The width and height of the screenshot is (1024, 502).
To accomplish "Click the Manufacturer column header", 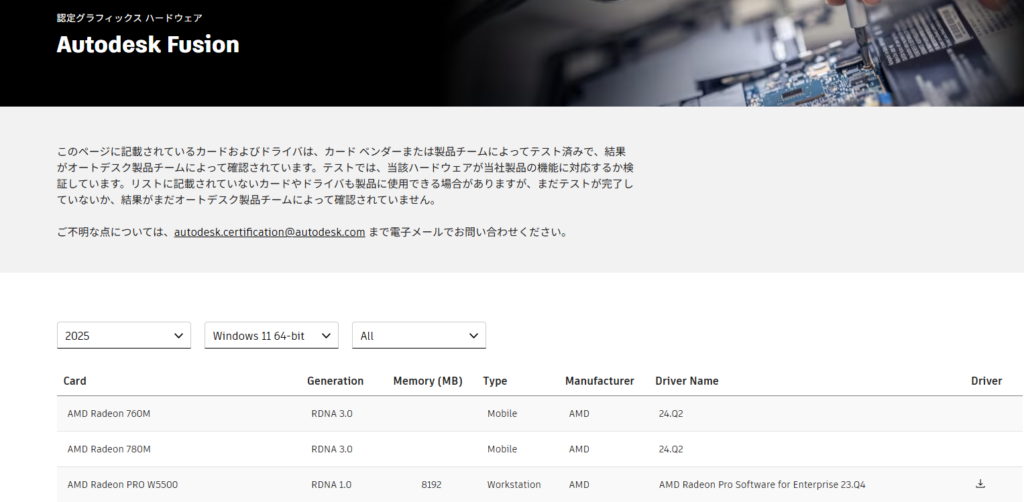I will [600, 381].
